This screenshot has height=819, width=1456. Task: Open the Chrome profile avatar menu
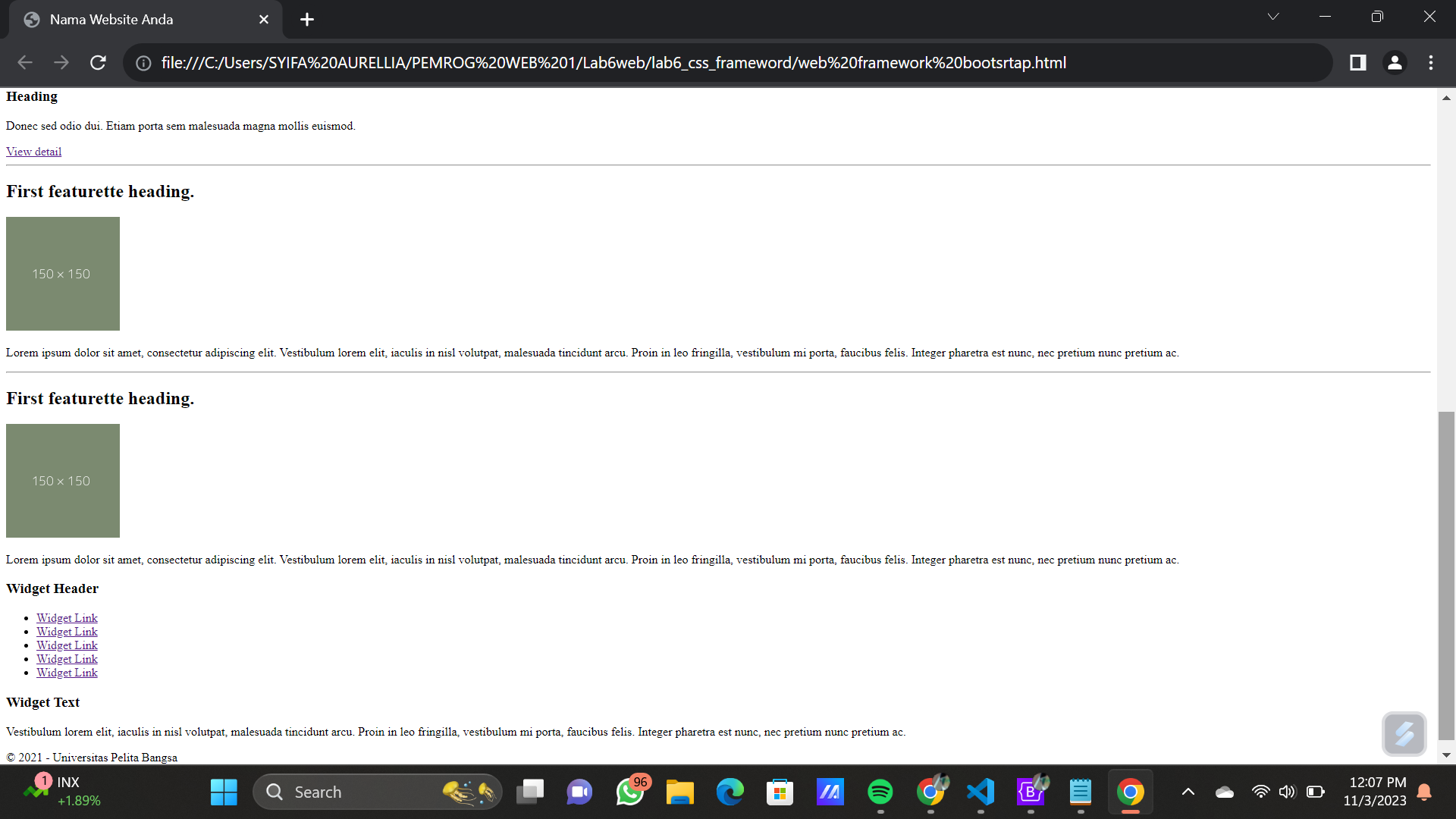[x=1395, y=63]
